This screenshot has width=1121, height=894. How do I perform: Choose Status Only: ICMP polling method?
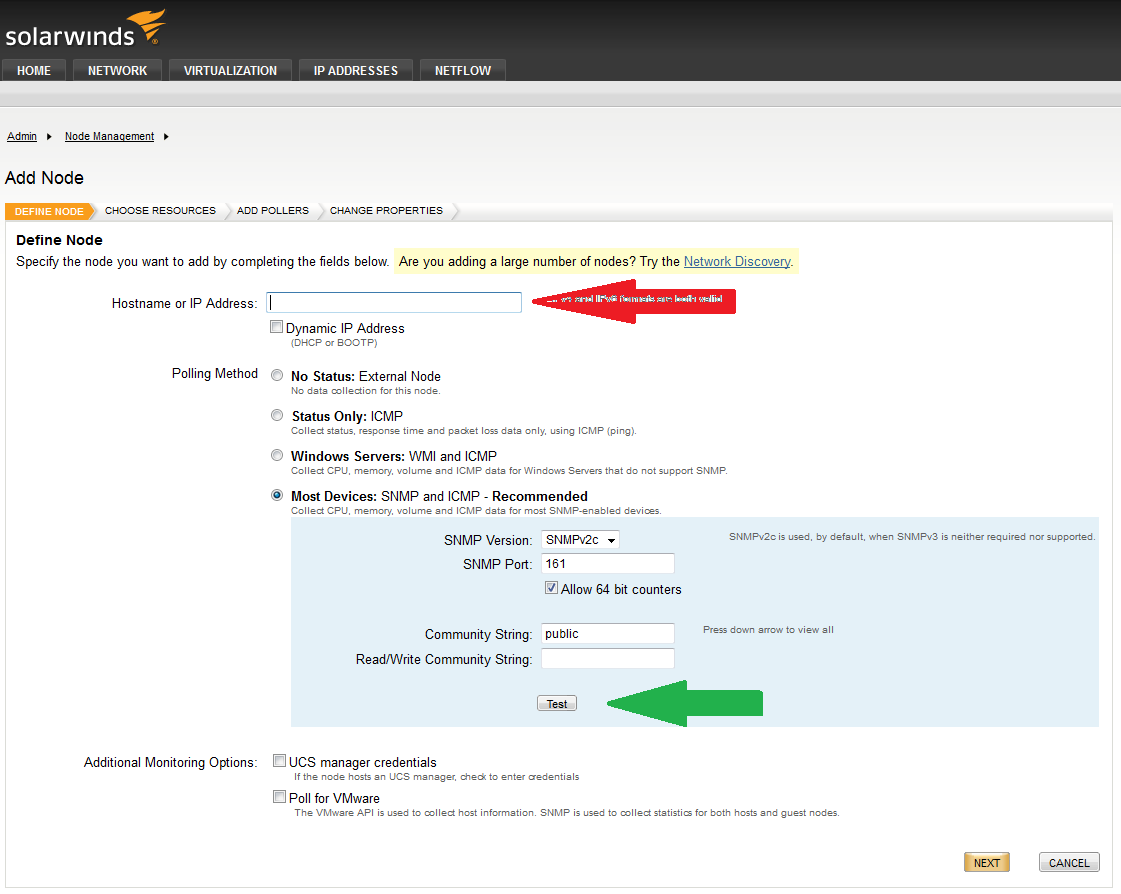(x=277, y=415)
